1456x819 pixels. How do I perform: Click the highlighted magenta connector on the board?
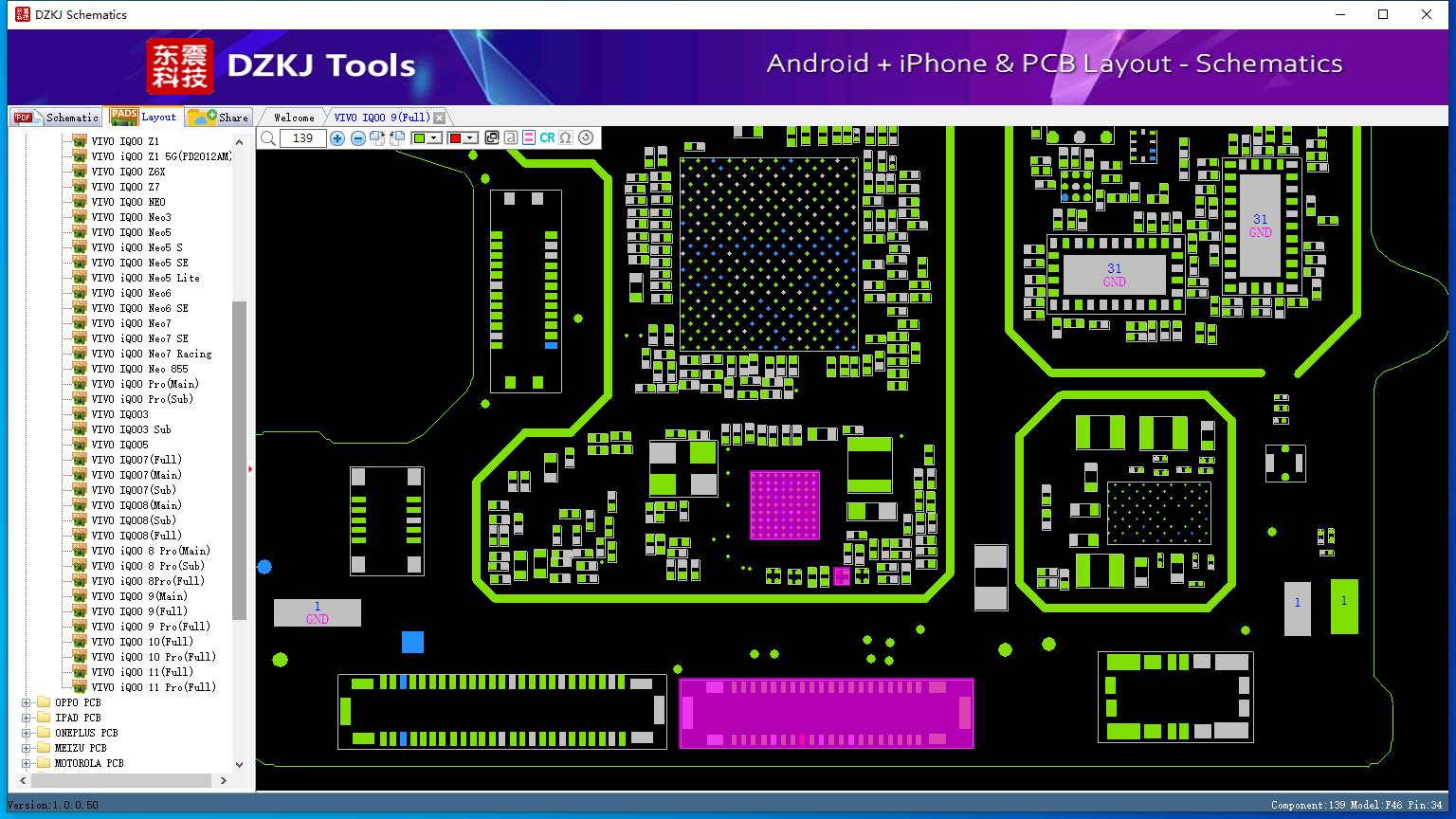click(x=827, y=713)
